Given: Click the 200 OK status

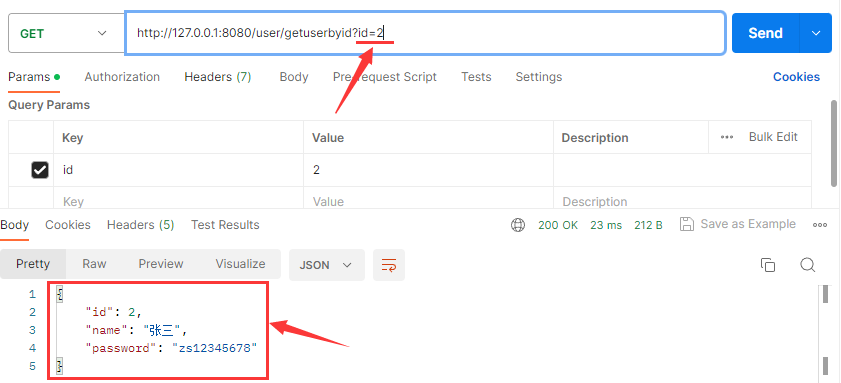Looking at the screenshot, I should (558, 225).
